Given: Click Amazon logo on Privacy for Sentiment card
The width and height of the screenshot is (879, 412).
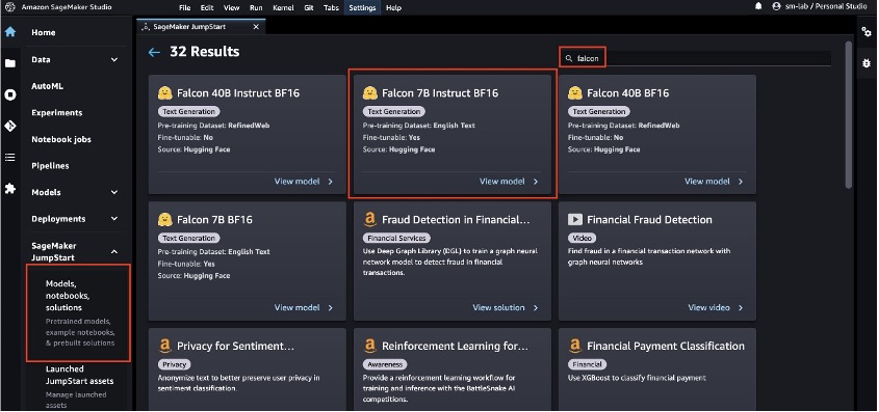Looking at the screenshot, I should point(165,346).
